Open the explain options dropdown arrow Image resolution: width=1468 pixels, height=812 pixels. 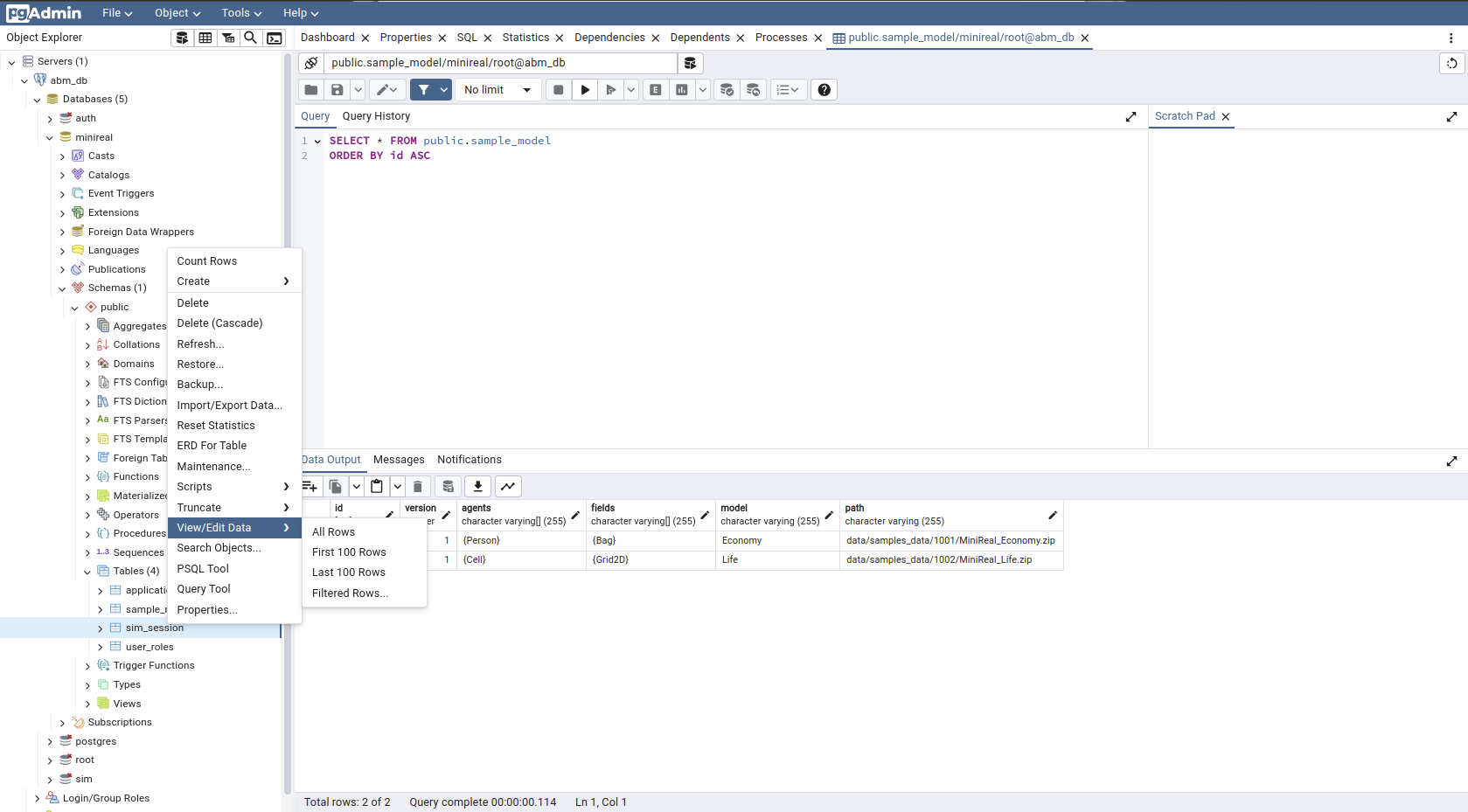click(x=702, y=90)
